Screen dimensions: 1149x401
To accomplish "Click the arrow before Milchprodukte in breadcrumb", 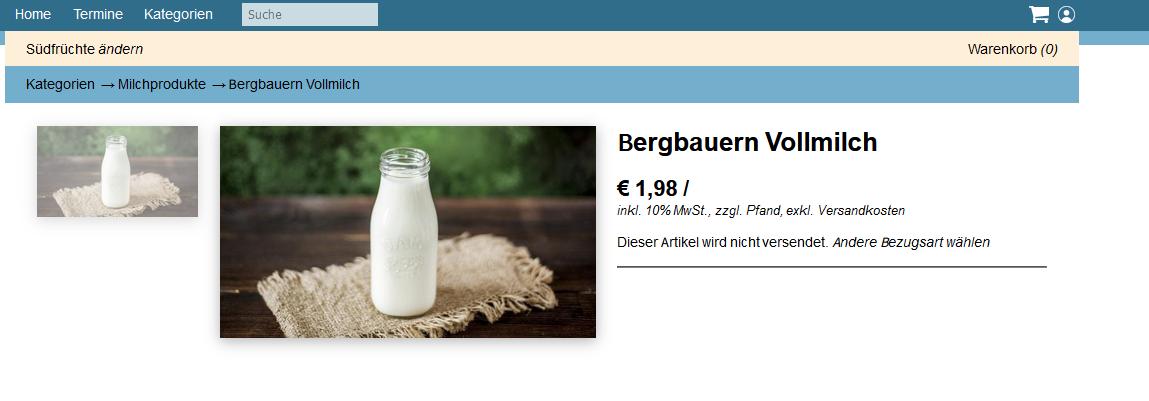I will (x=107, y=85).
